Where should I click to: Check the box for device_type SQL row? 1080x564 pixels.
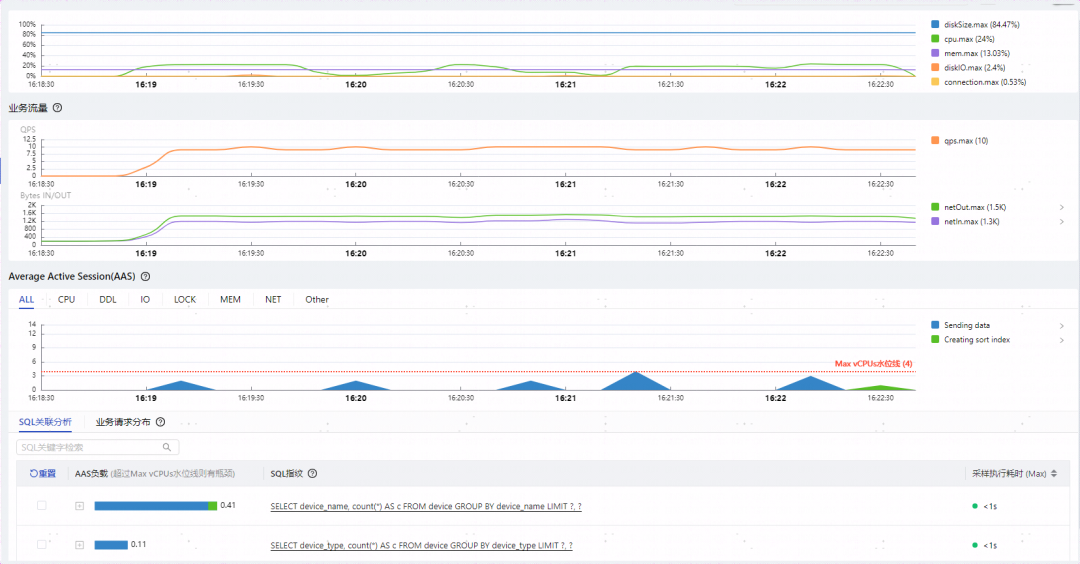42,545
